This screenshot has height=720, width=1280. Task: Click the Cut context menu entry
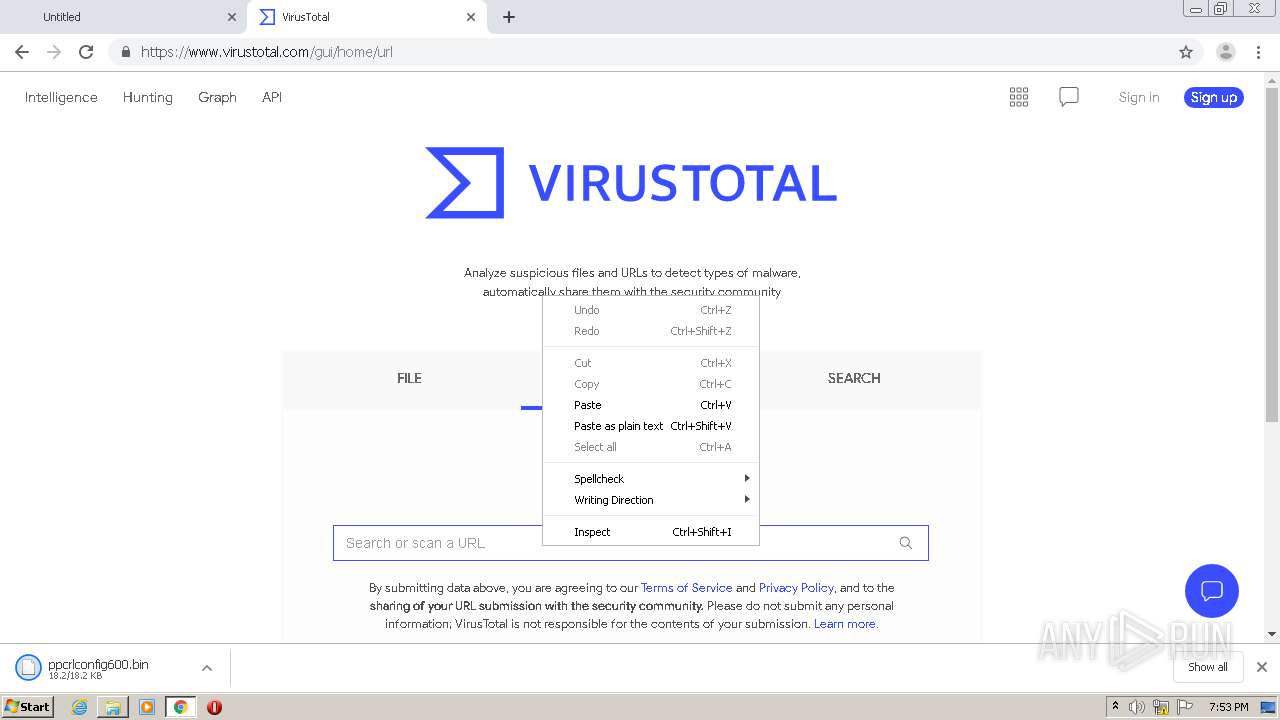point(651,363)
